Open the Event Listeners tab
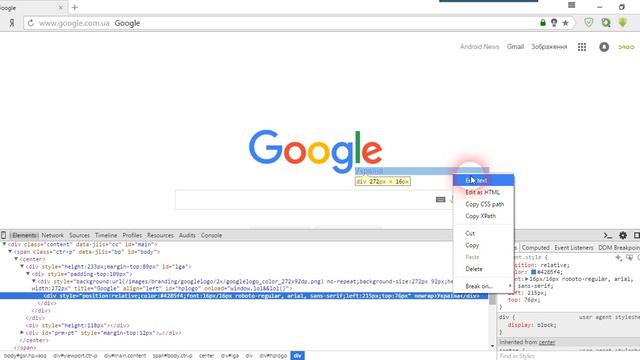Image resolution: width=640 pixels, height=360 pixels. point(573,248)
